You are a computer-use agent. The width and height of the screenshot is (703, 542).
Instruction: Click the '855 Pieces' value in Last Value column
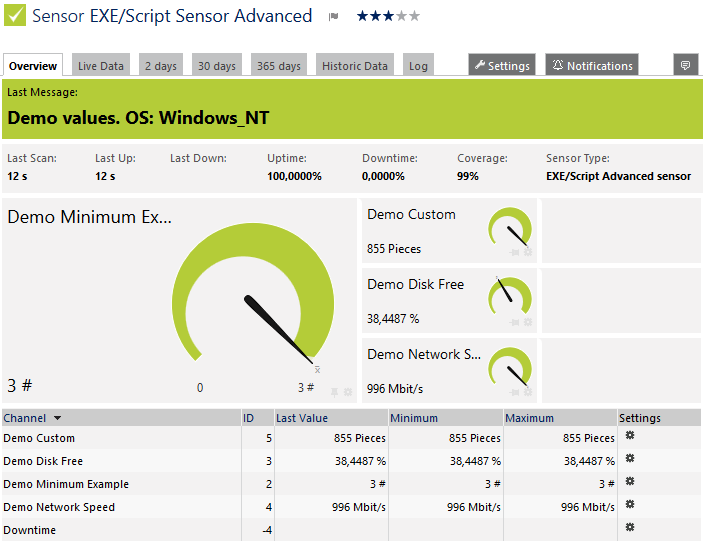pos(360,438)
